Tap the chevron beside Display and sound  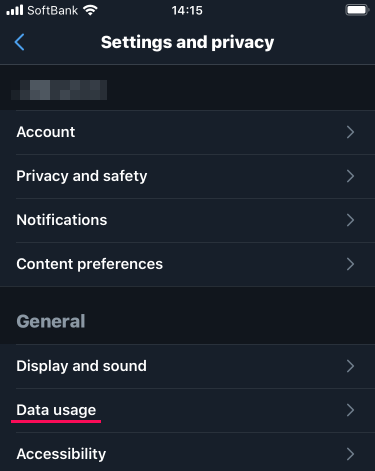(350, 366)
